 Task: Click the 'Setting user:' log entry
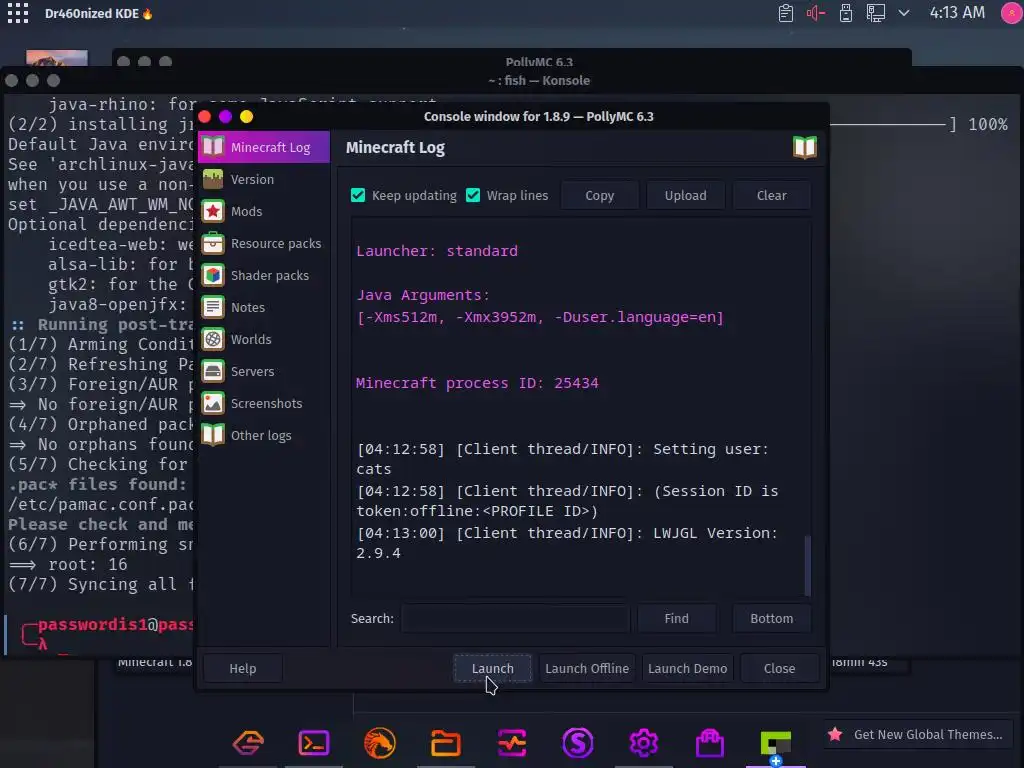click(563, 458)
